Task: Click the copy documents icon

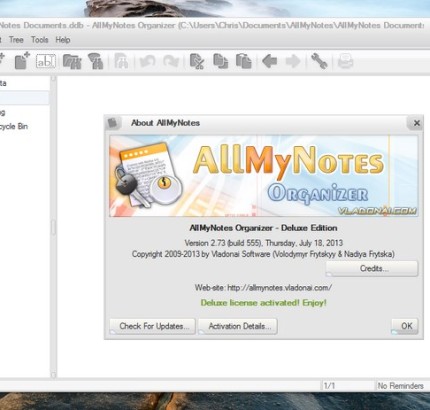Action: pyautogui.click(x=221, y=61)
